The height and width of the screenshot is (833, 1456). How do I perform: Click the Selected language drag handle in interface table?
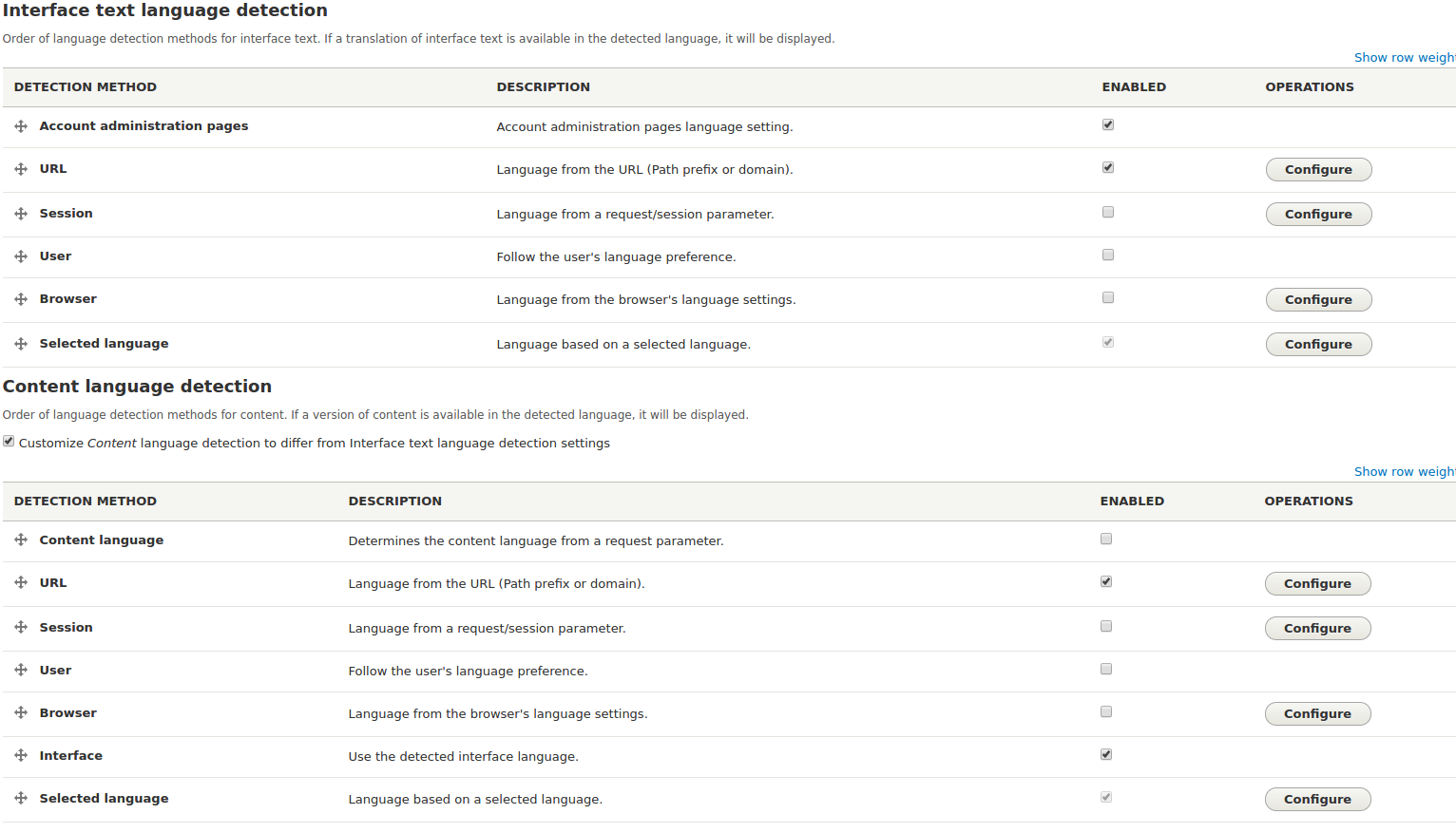[21, 343]
